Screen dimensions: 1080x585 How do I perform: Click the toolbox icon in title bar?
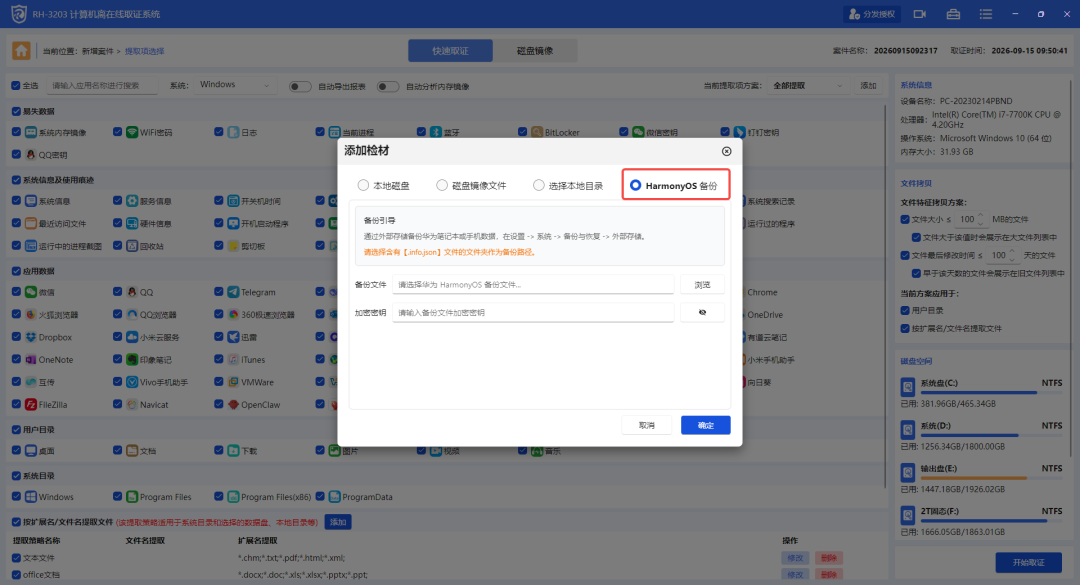coord(953,14)
